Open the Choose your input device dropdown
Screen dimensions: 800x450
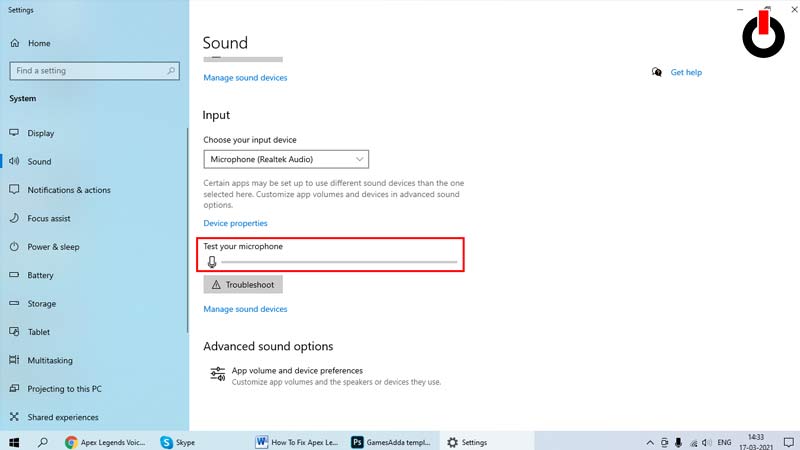click(286, 159)
